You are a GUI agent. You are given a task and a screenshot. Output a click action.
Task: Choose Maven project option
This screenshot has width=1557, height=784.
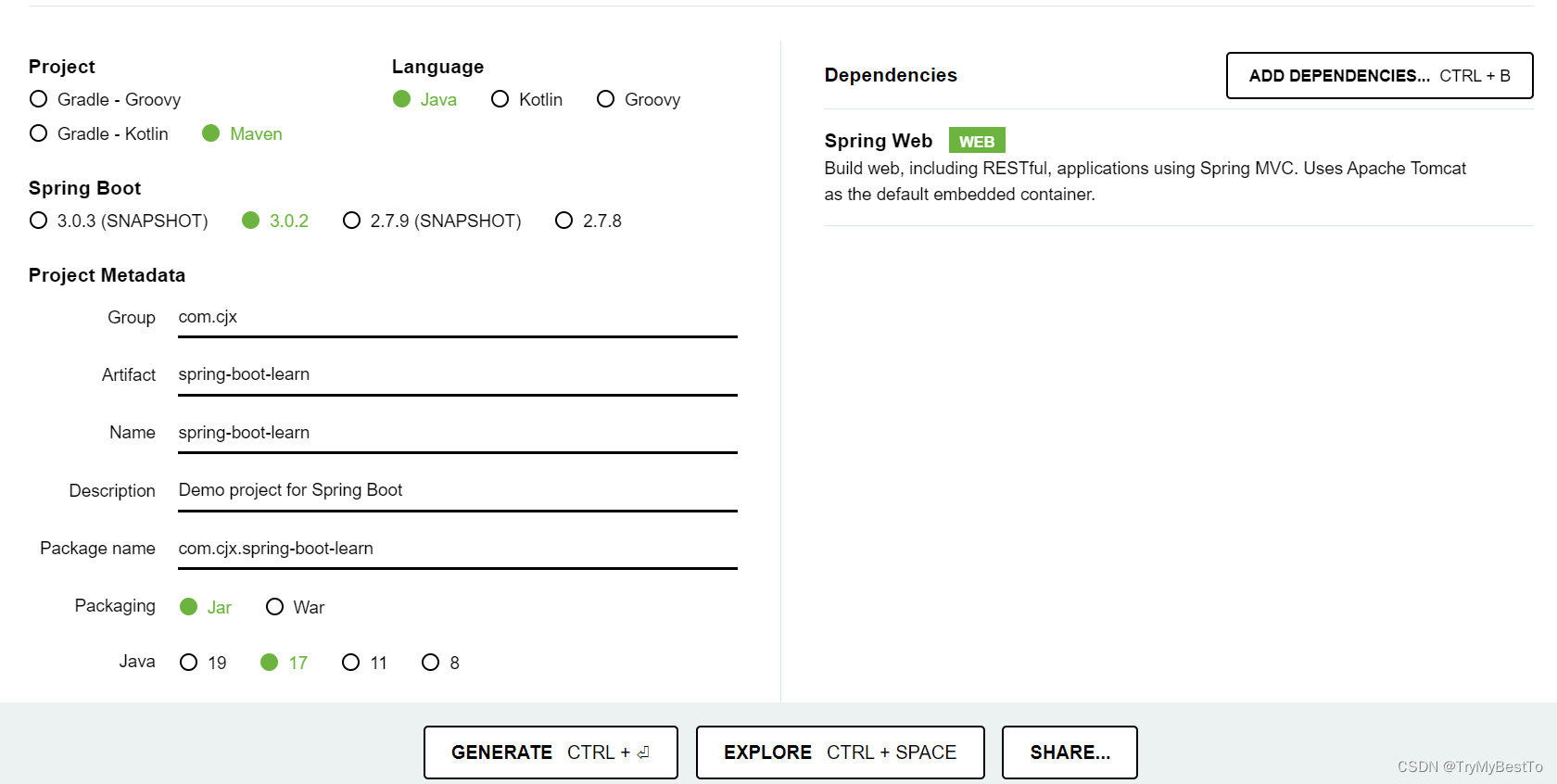(x=242, y=133)
